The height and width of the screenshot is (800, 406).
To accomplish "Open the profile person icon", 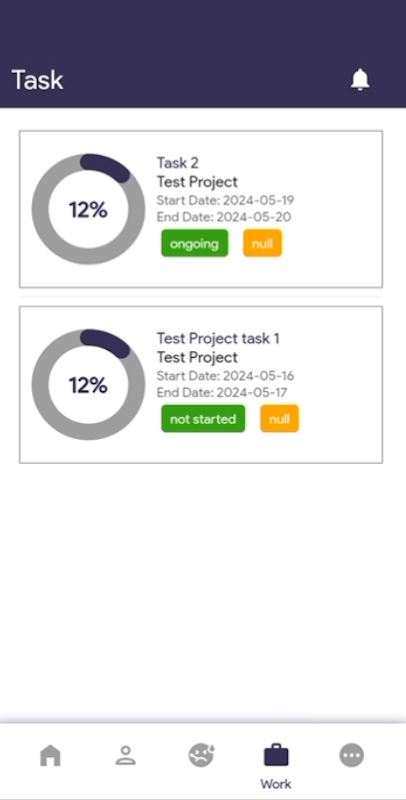I will [125, 755].
